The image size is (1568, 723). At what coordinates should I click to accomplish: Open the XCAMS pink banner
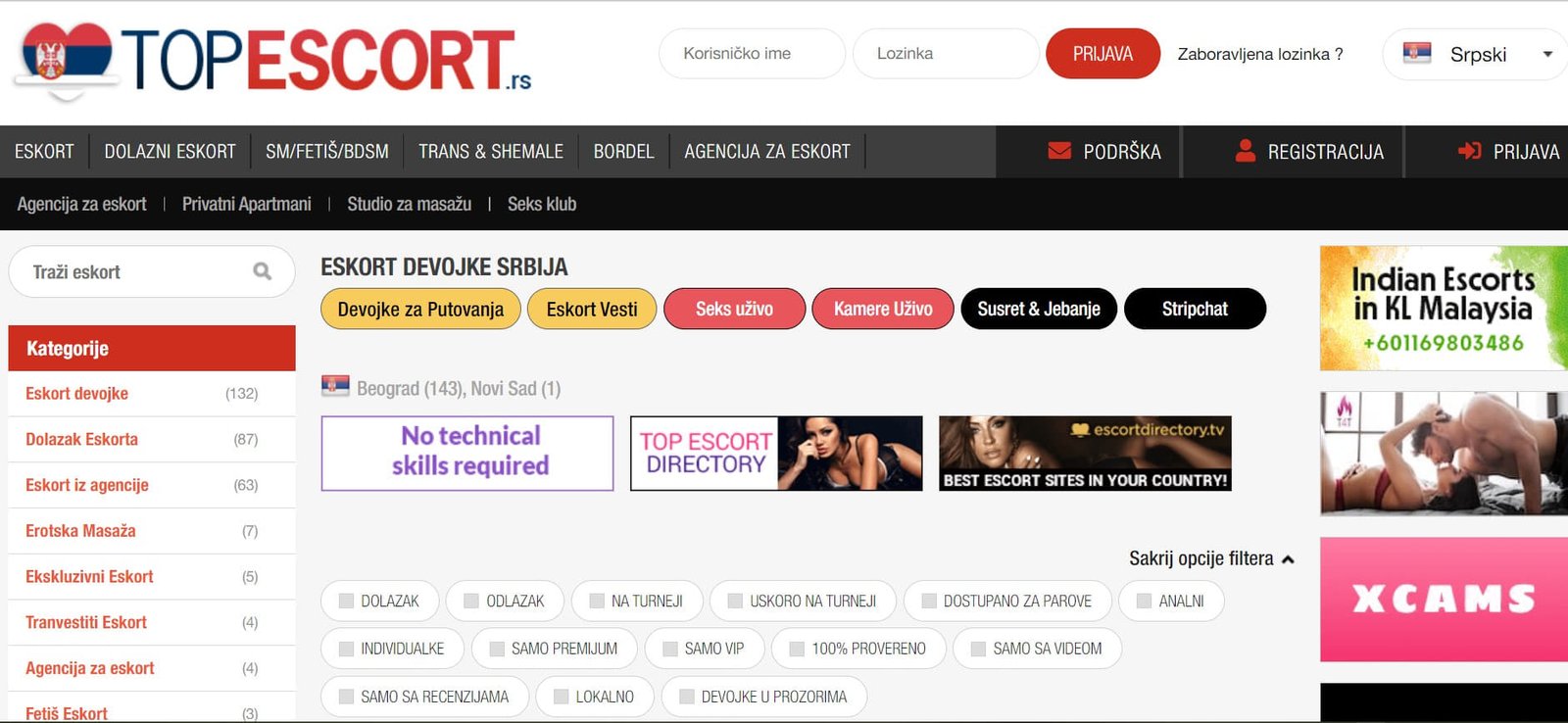tap(1444, 600)
